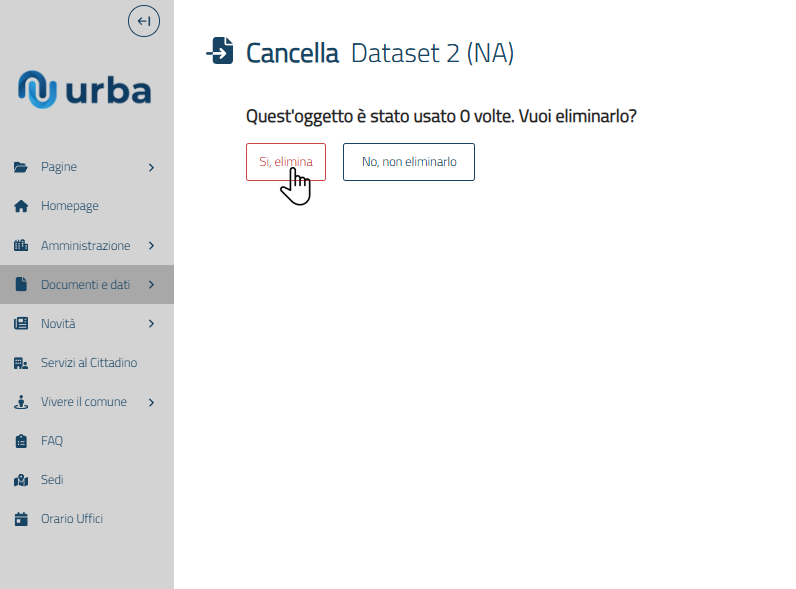Click the Sedi map icon
Image resolution: width=796 pixels, height=589 pixels.
click(20, 480)
